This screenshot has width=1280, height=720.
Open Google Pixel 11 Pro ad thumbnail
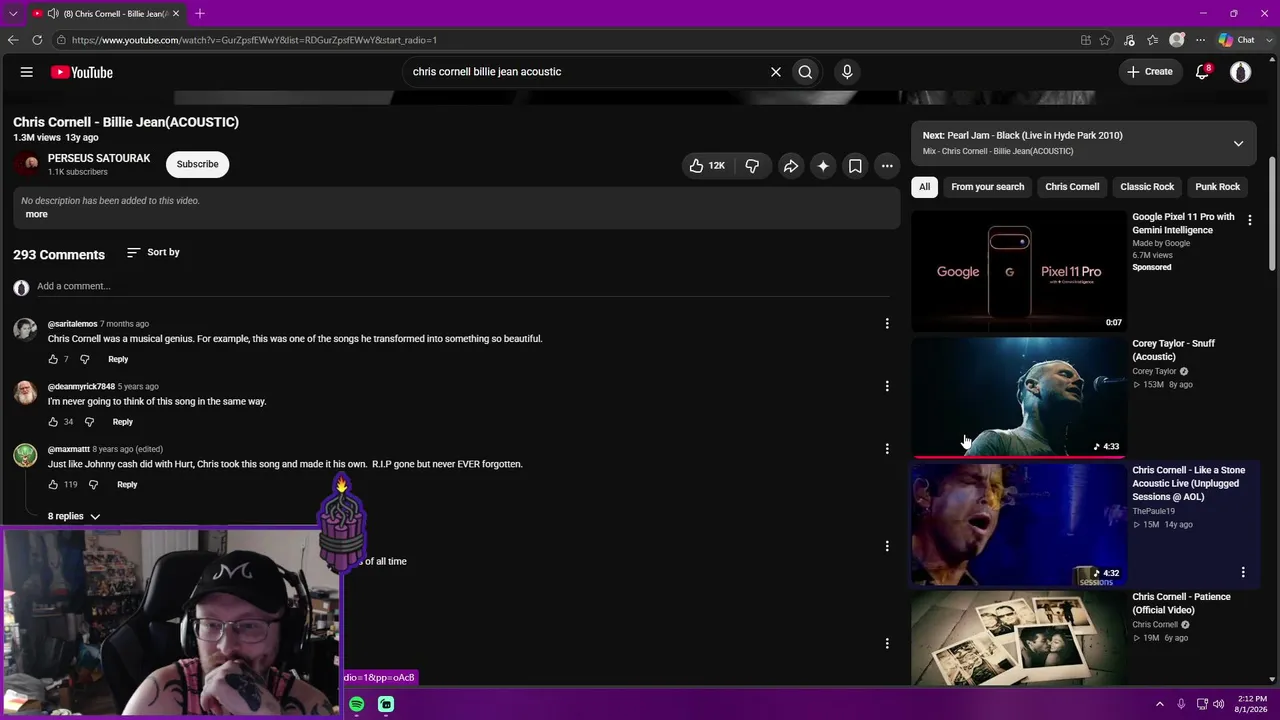click(1018, 271)
